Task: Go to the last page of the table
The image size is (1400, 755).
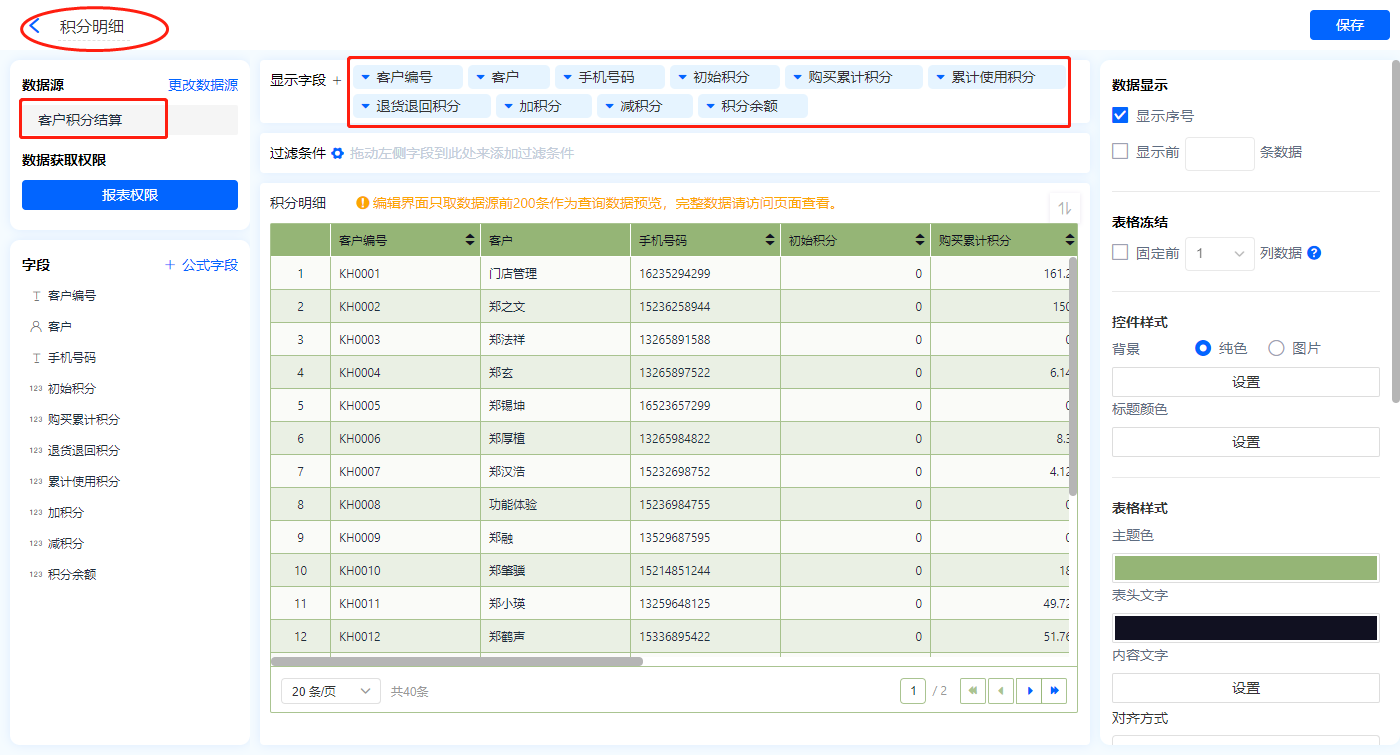Action: (x=1054, y=691)
